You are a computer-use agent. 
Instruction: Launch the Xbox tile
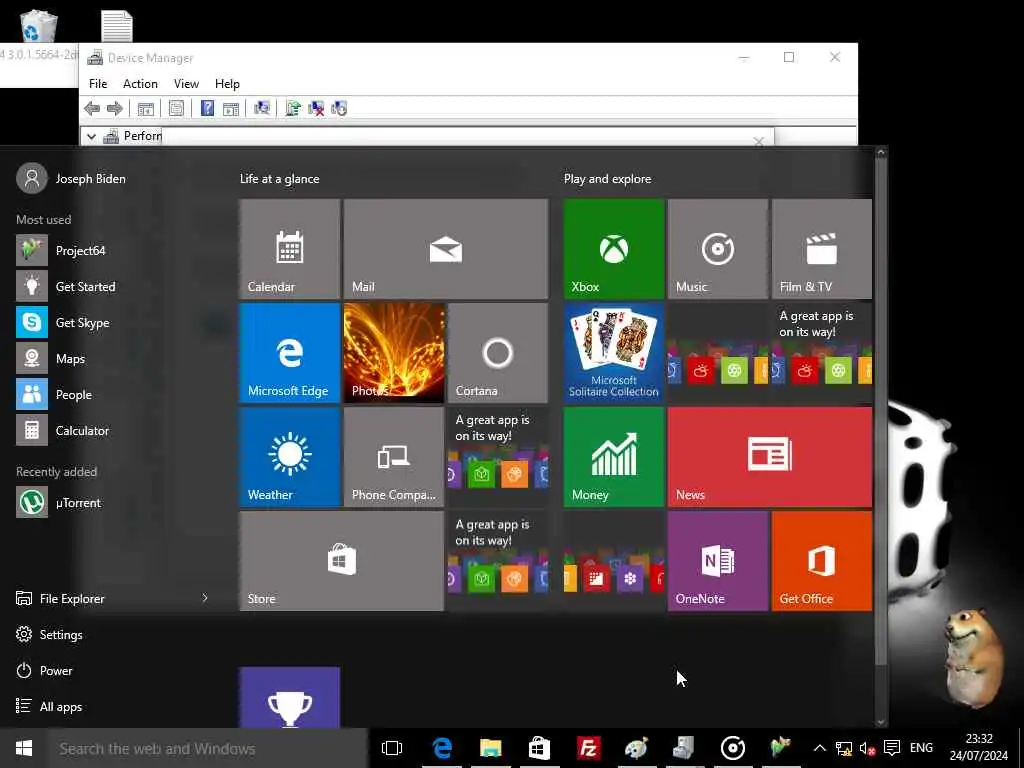(614, 249)
